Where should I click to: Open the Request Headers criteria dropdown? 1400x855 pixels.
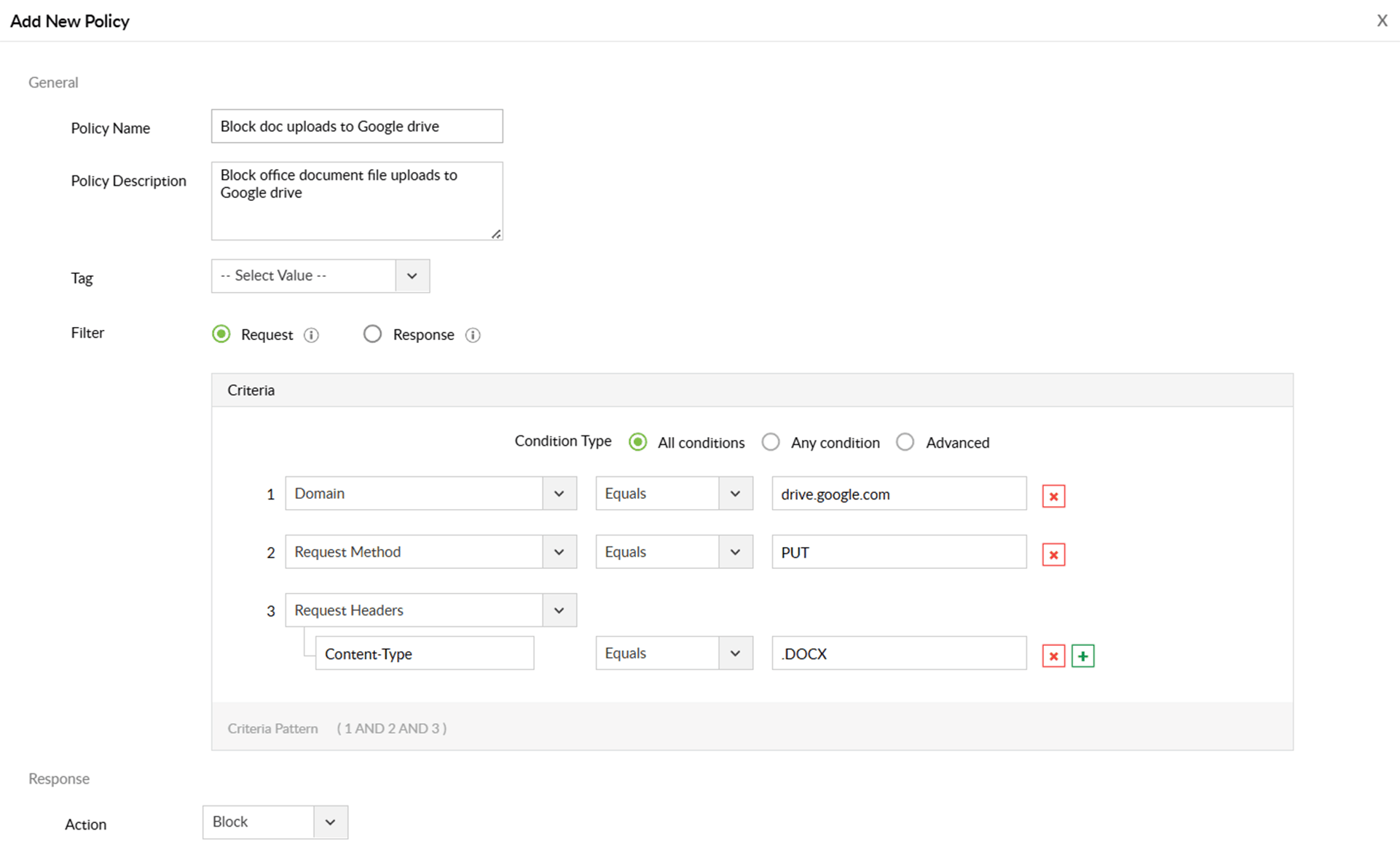tap(559, 610)
